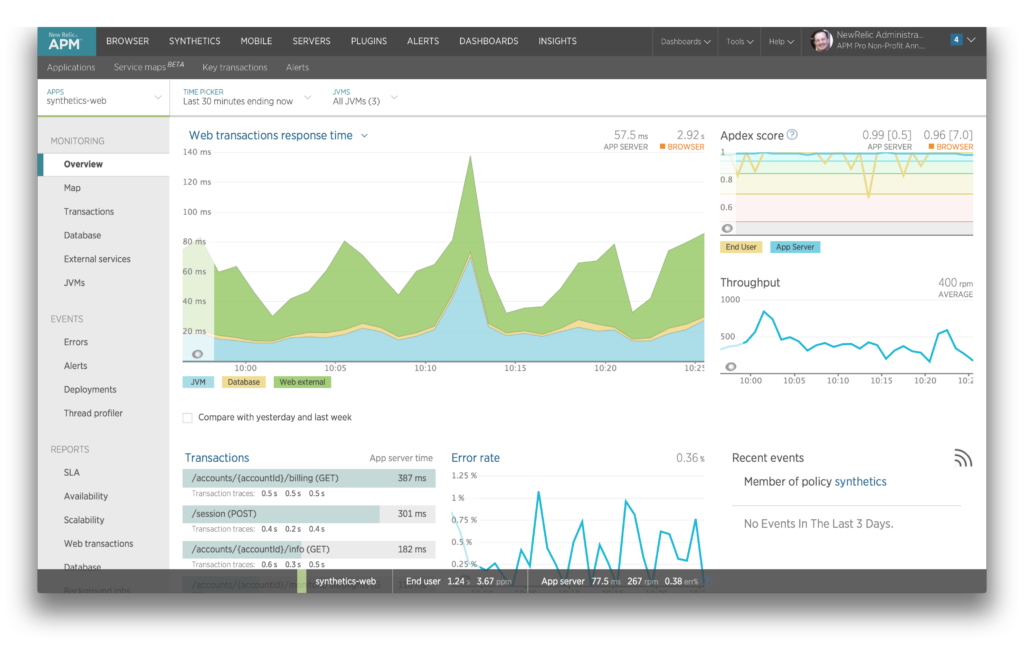Enable Compare with yesterday and last week
This screenshot has height=645, width=1024.
(x=188, y=418)
